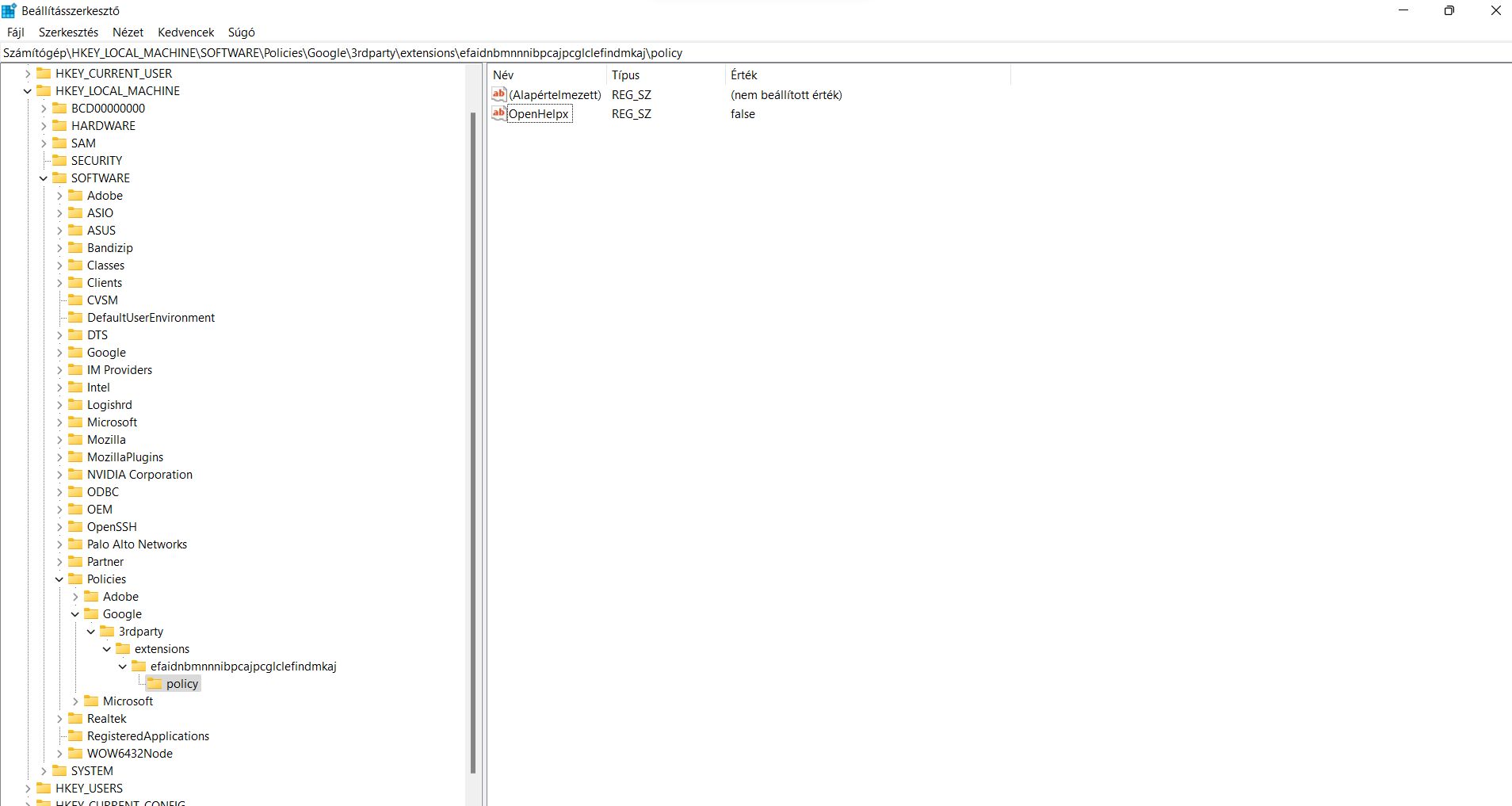Click the extensions folder icon
The image size is (1512, 806).
click(x=123, y=648)
